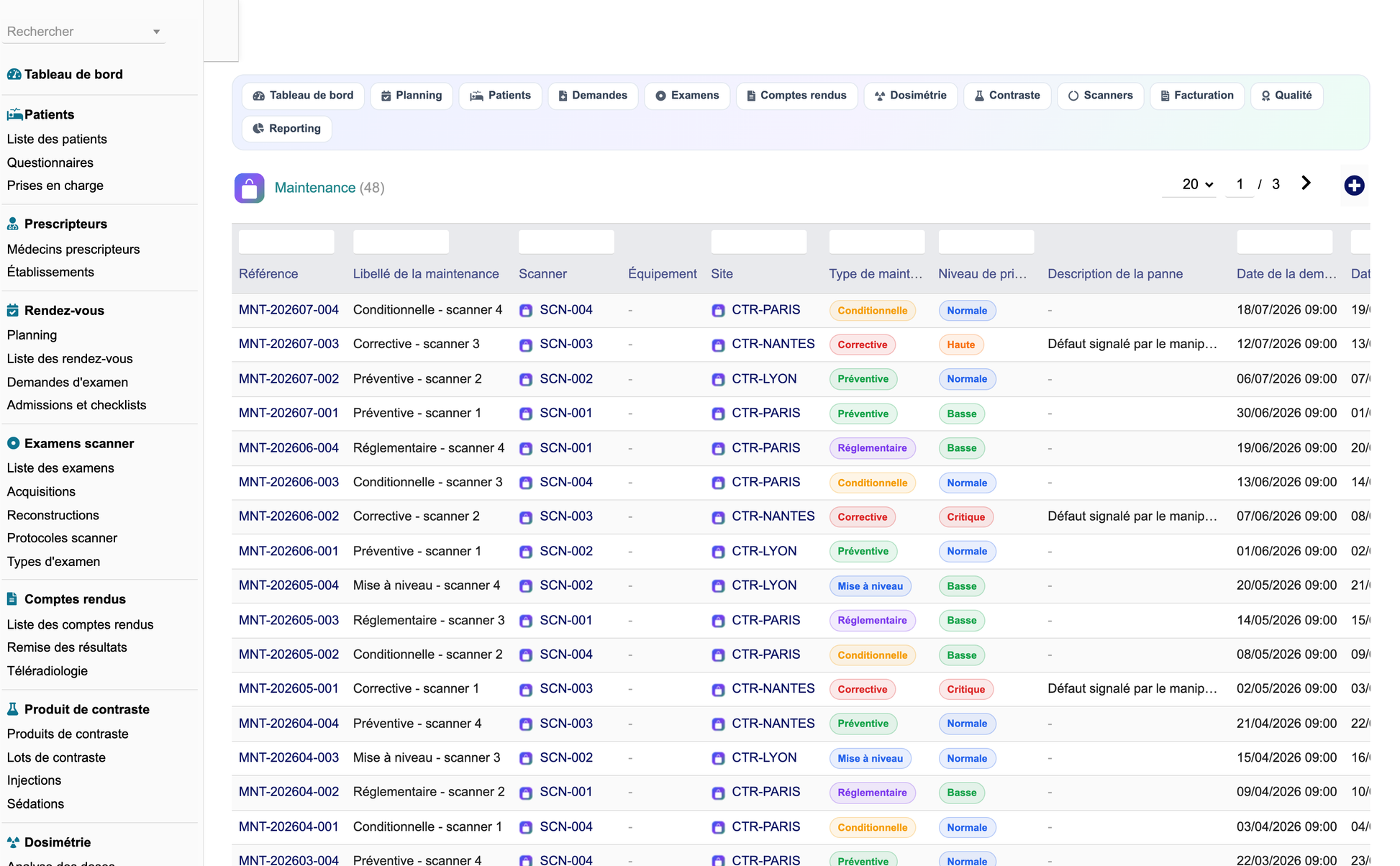
Task: Open the Qualité tab
Action: [x=1286, y=96]
